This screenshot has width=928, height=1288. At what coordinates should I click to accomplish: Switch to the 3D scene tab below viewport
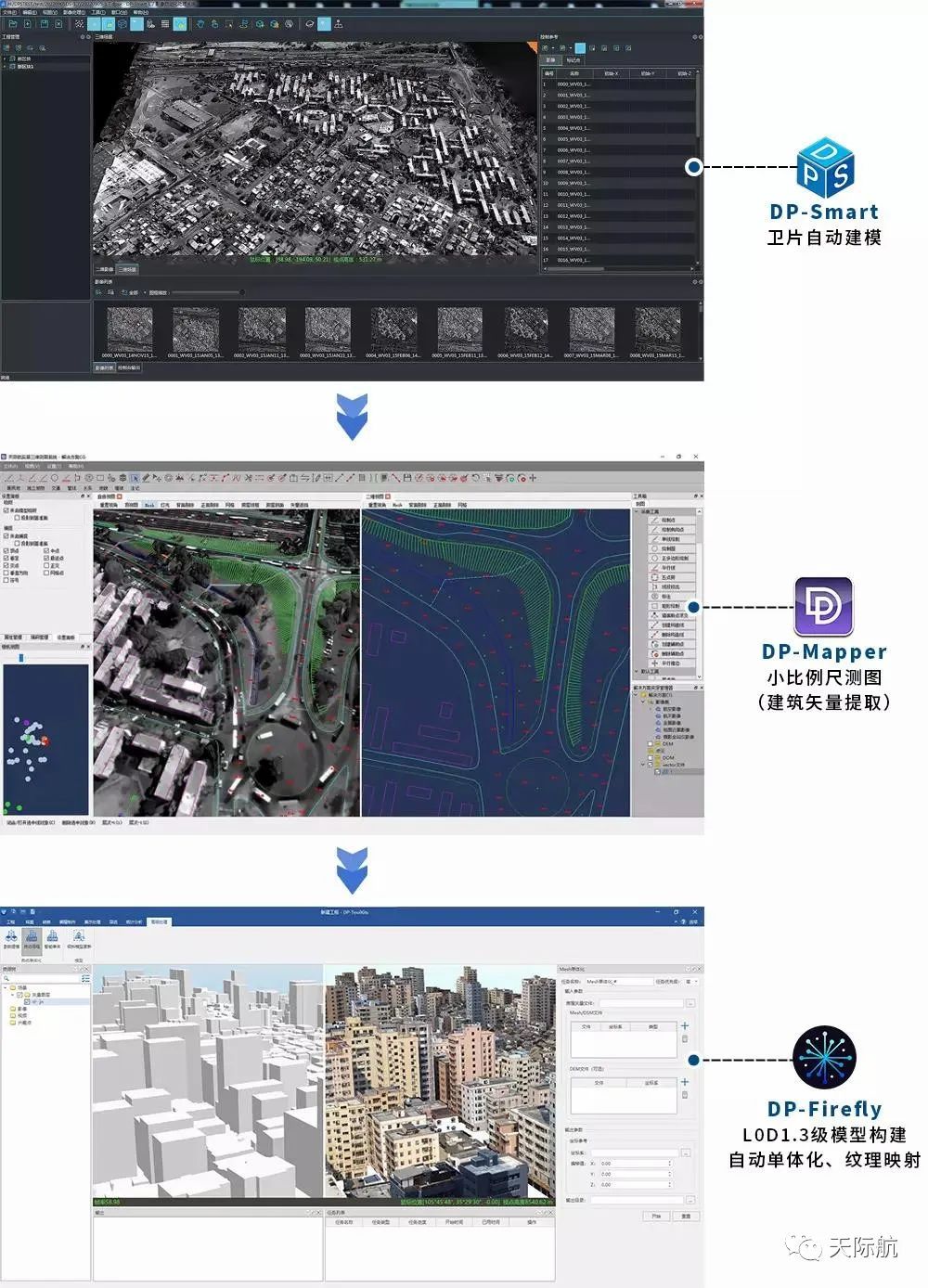[127, 270]
